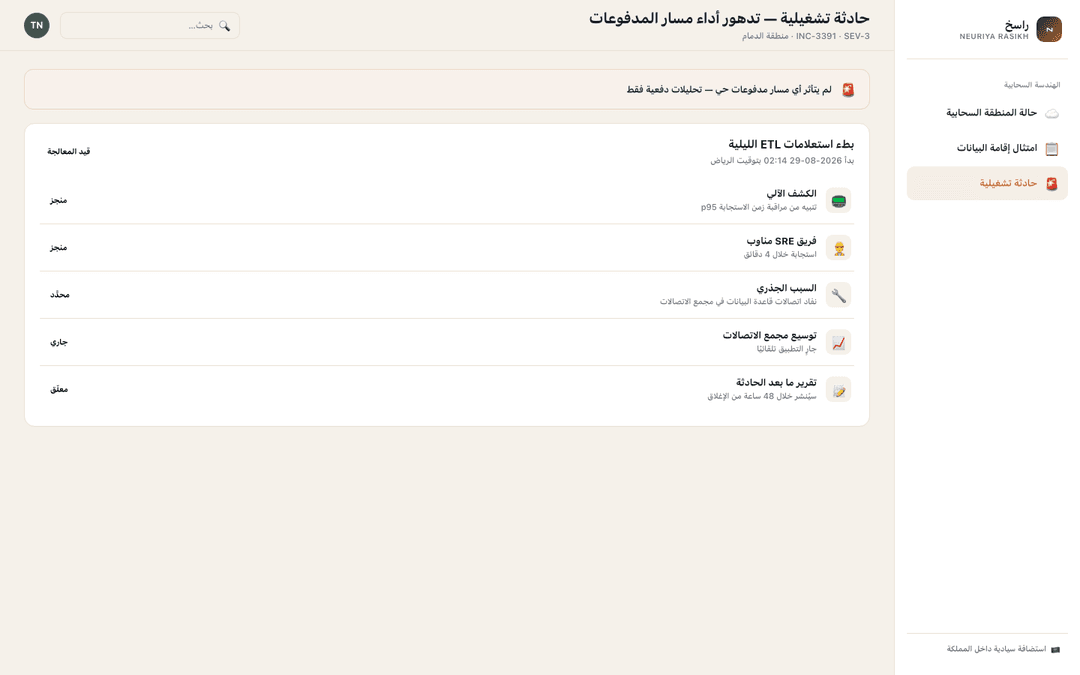1080x675 pixels.
Task: Click the wrench icon for السبب الجذري
Action: click(x=838, y=295)
